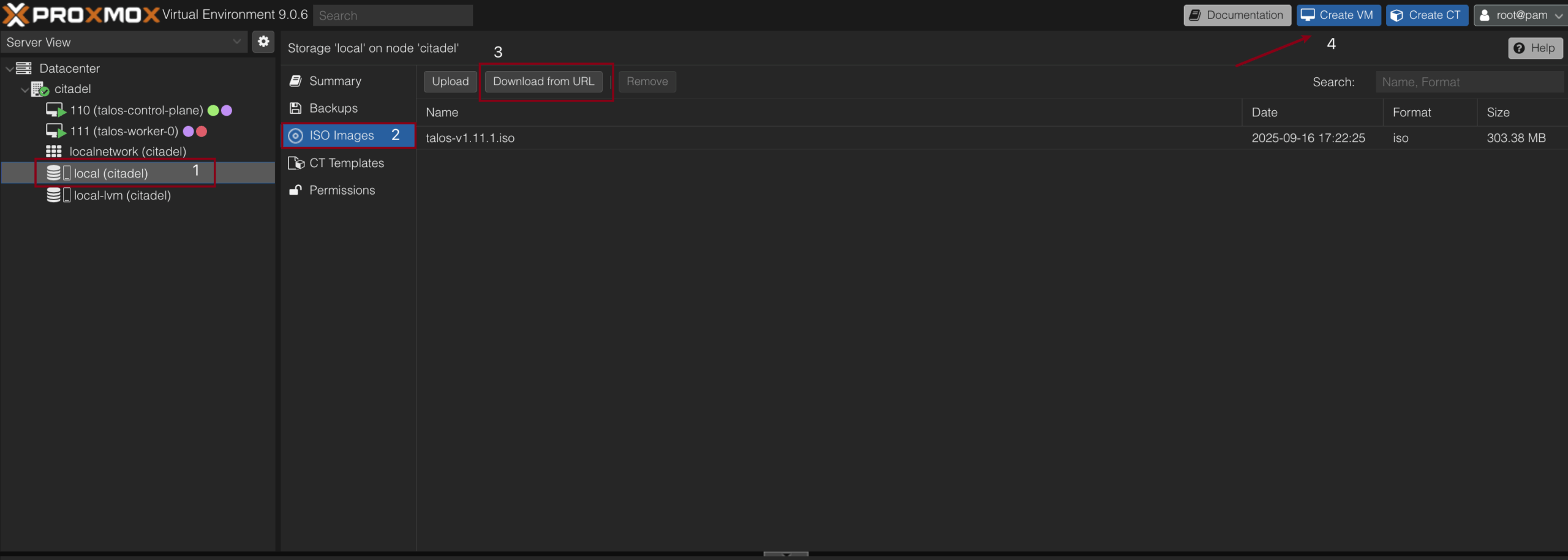
Task: Open the Server View settings gear
Action: 263,42
